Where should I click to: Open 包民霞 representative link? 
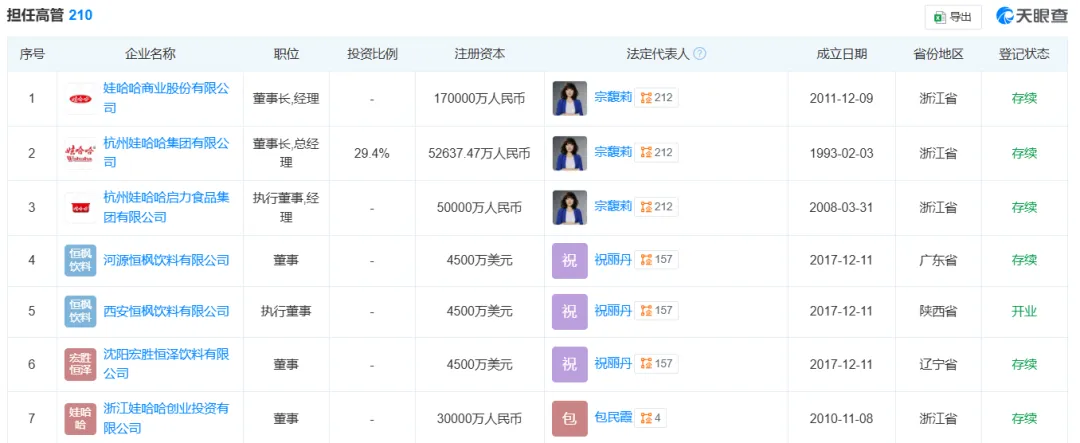click(613, 418)
